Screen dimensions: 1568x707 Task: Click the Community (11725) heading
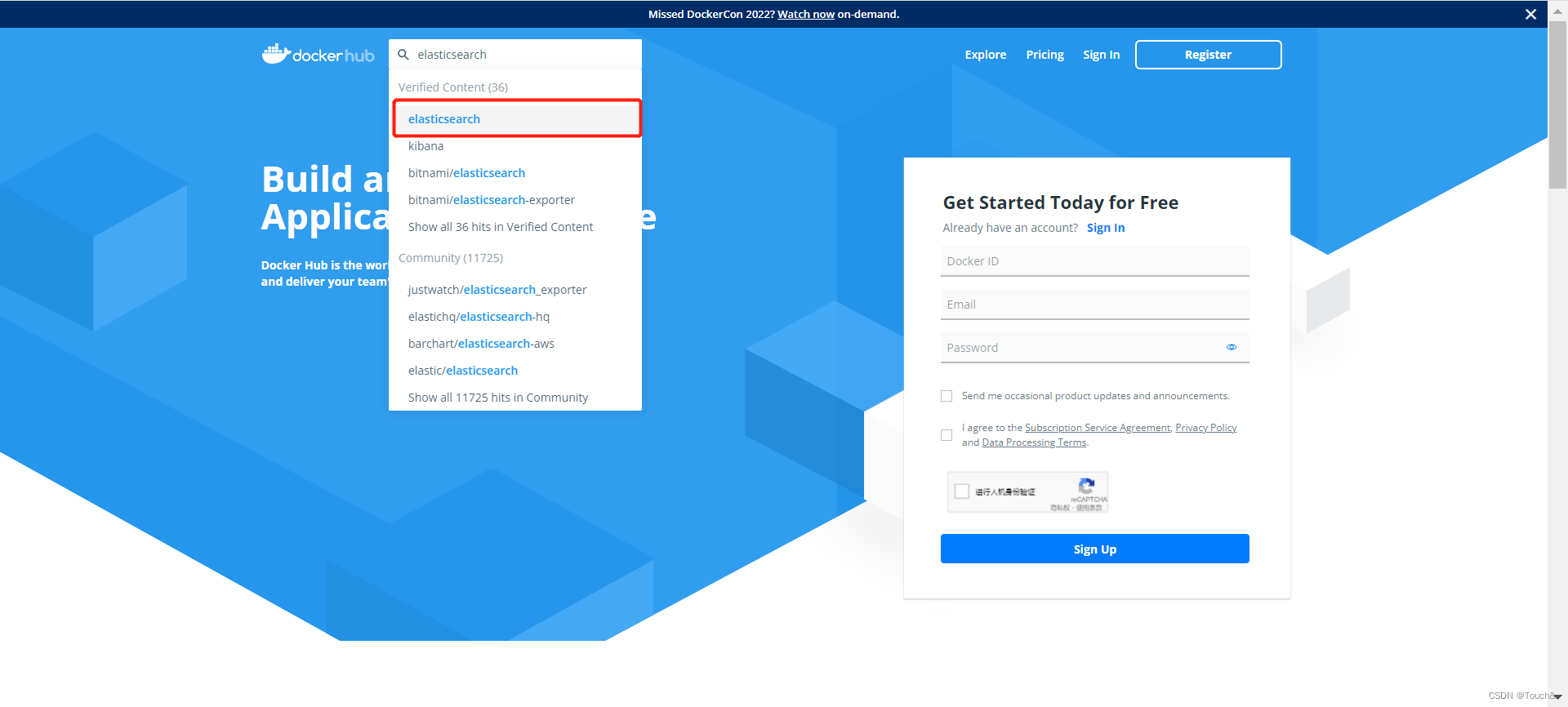451,258
